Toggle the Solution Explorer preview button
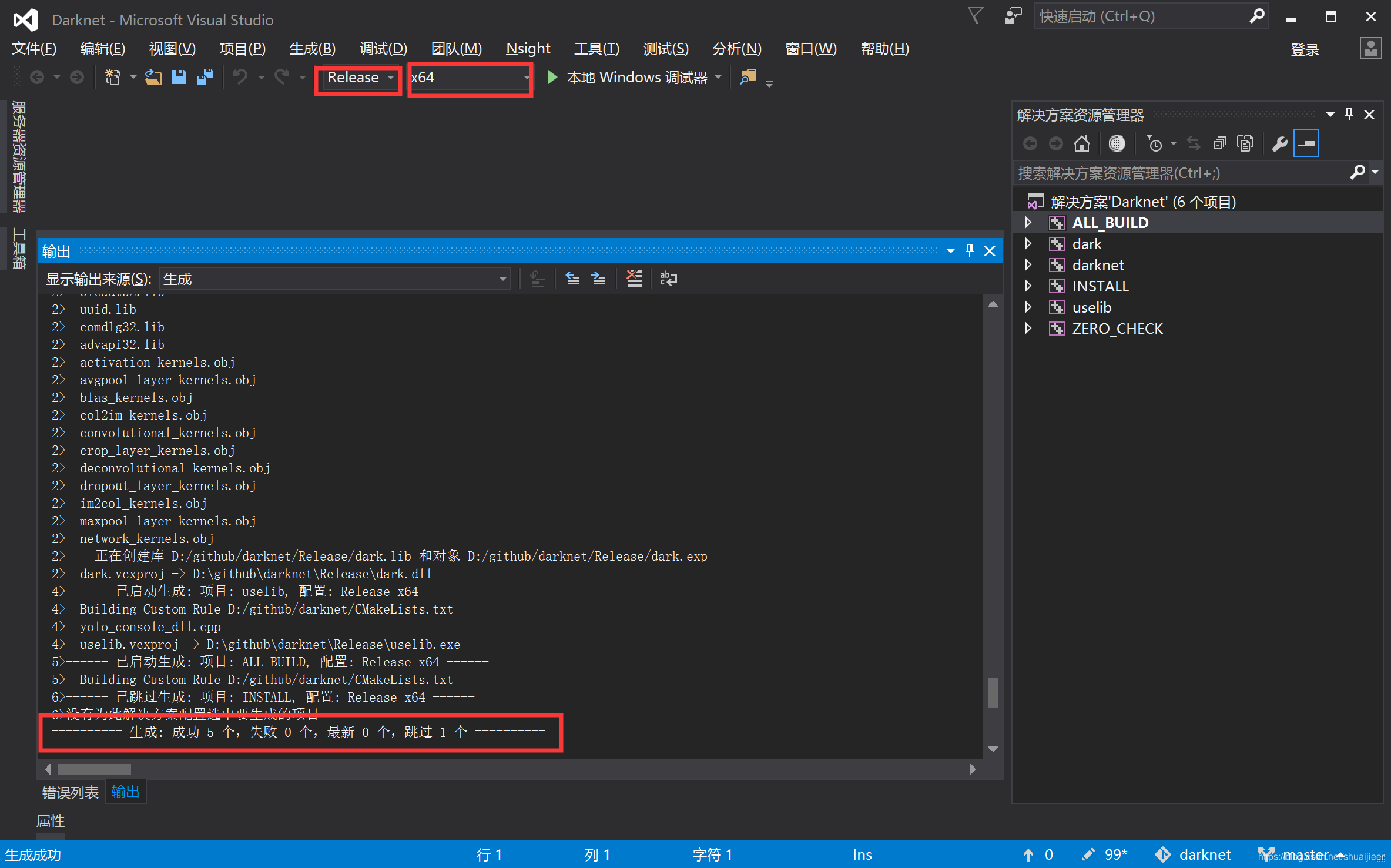The image size is (1391, 868). (1306, 144)
